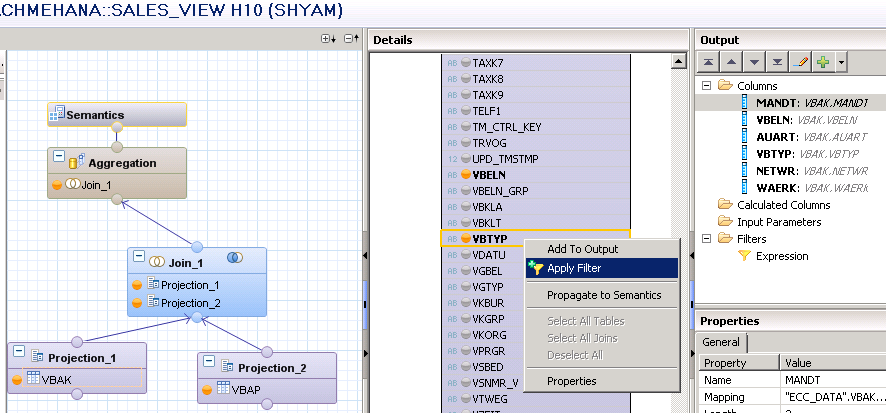Switch to the General properties tab
The height and width of the screenshot is (413, 886).
coord(720,342)
